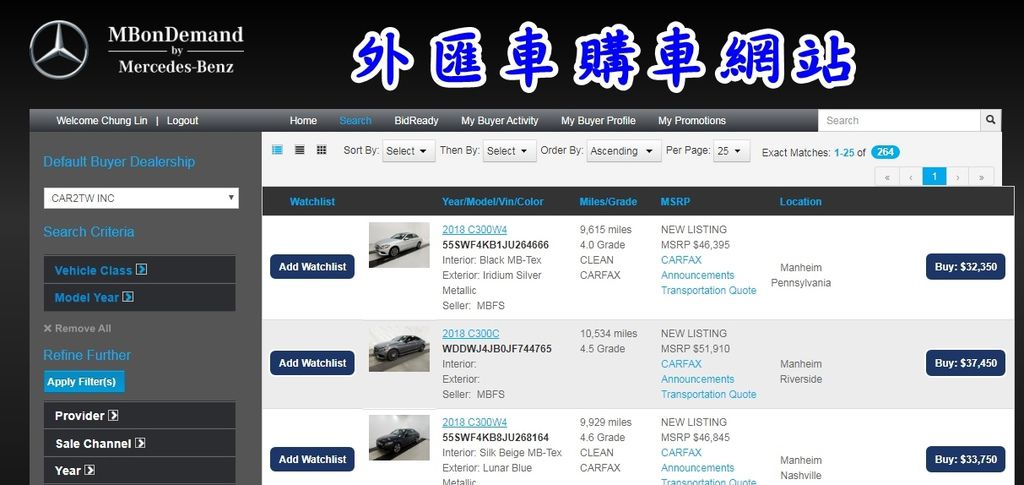1024x485 pixels.
Task: Open My Buyer Activity menu
Action: [500, 120]
